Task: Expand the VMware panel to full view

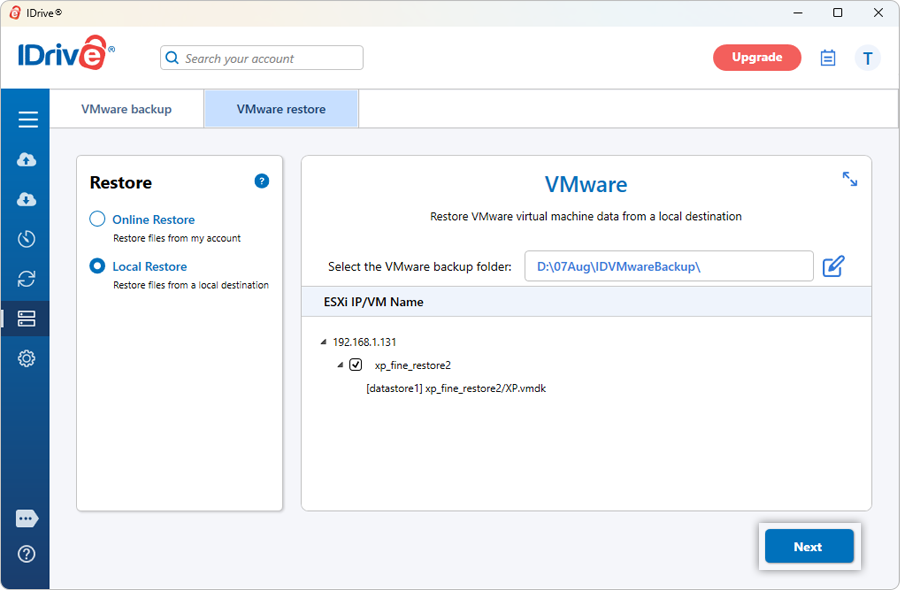Action: click(849, 179)
